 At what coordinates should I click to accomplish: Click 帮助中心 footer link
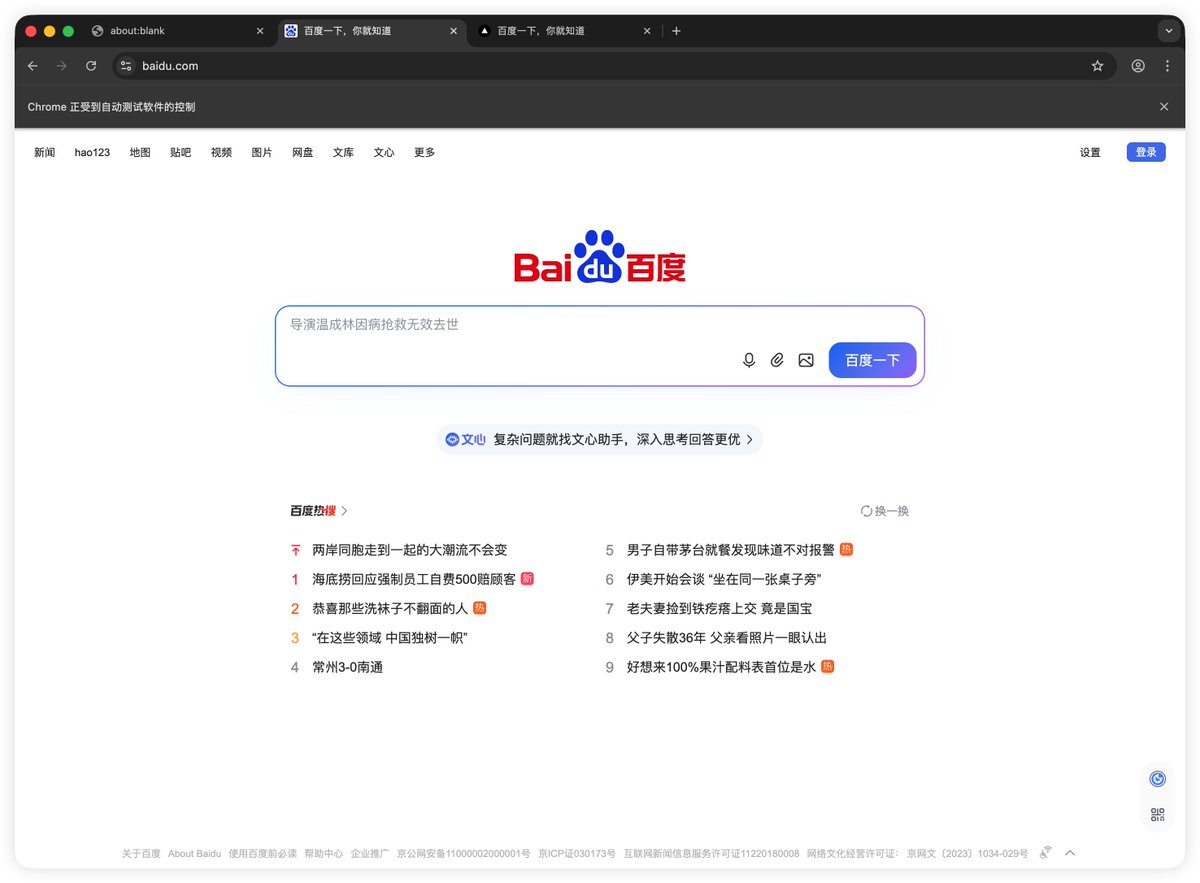click(324, 854)
